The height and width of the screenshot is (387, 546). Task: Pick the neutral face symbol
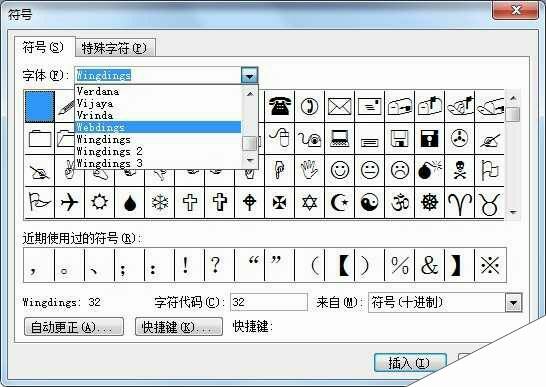[369, 170]
